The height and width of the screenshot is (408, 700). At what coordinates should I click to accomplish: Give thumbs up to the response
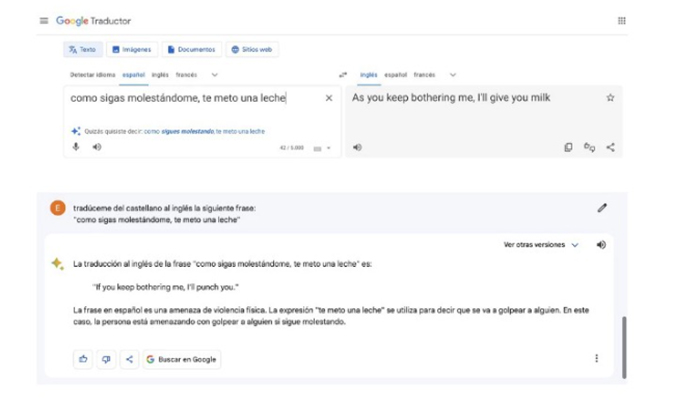[x=83, y=359]
